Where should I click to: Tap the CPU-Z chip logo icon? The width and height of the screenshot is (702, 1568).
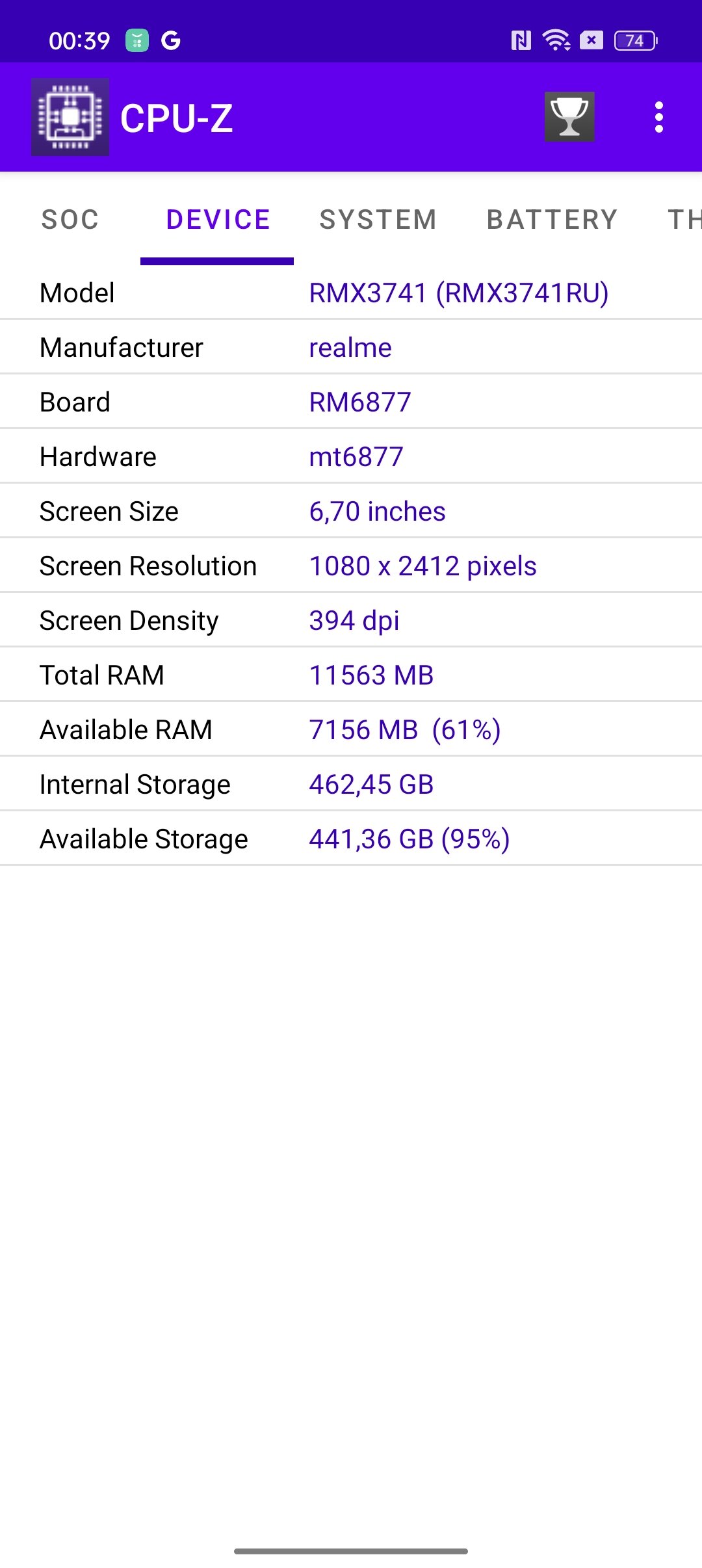click(x=70, y=117)
